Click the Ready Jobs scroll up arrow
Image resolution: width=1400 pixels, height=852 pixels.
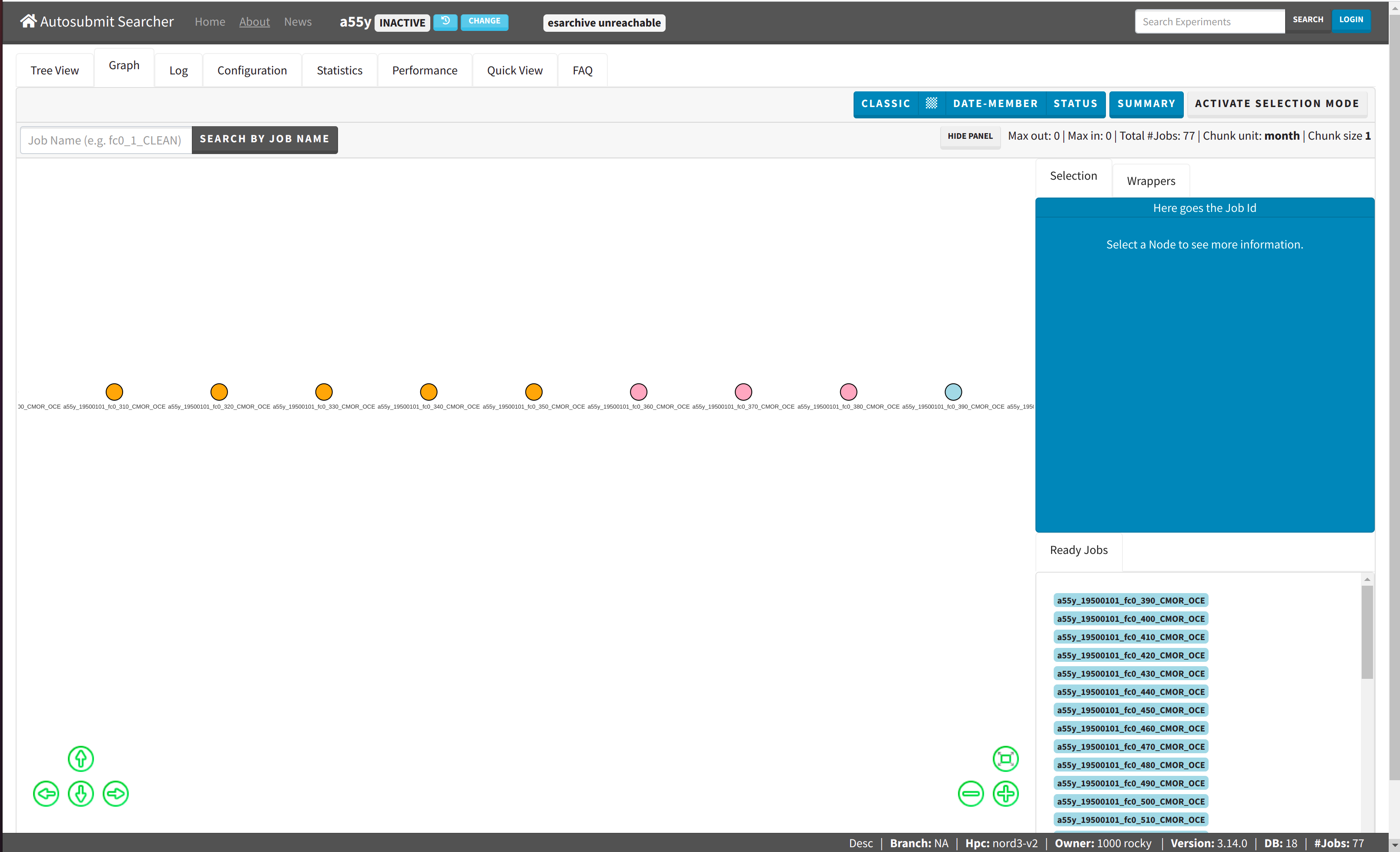(x=1367, y=579)
